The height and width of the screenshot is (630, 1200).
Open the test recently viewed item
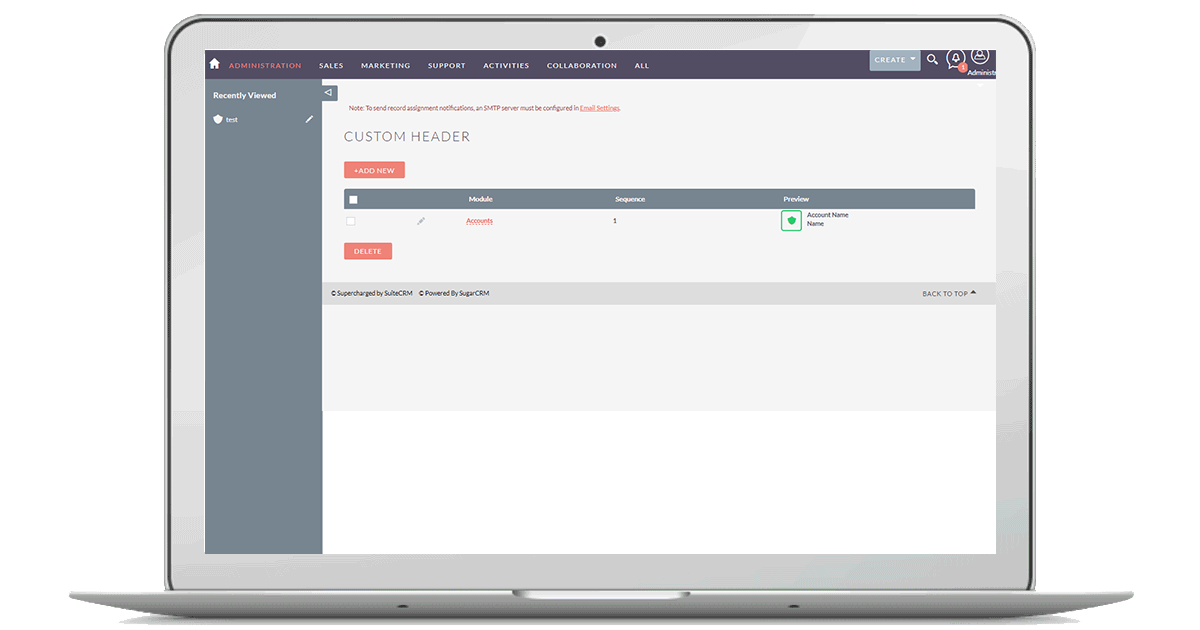[x=232, y=119]
